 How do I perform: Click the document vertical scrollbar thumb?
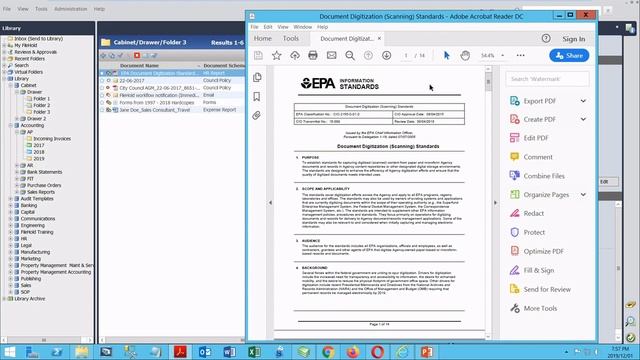(x=488, y=82)
